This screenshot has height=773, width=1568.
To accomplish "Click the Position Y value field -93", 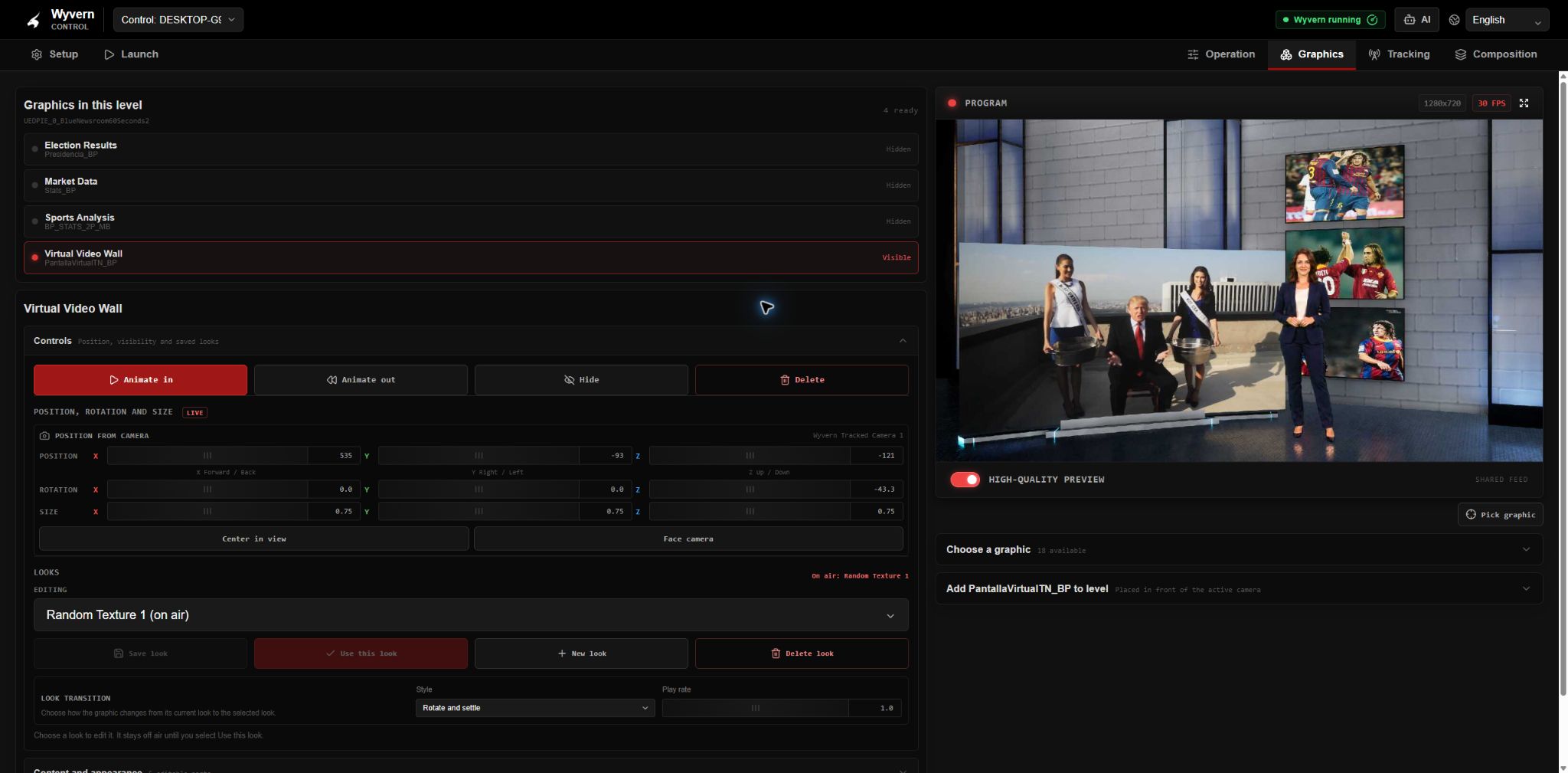I will pos(606,456).
